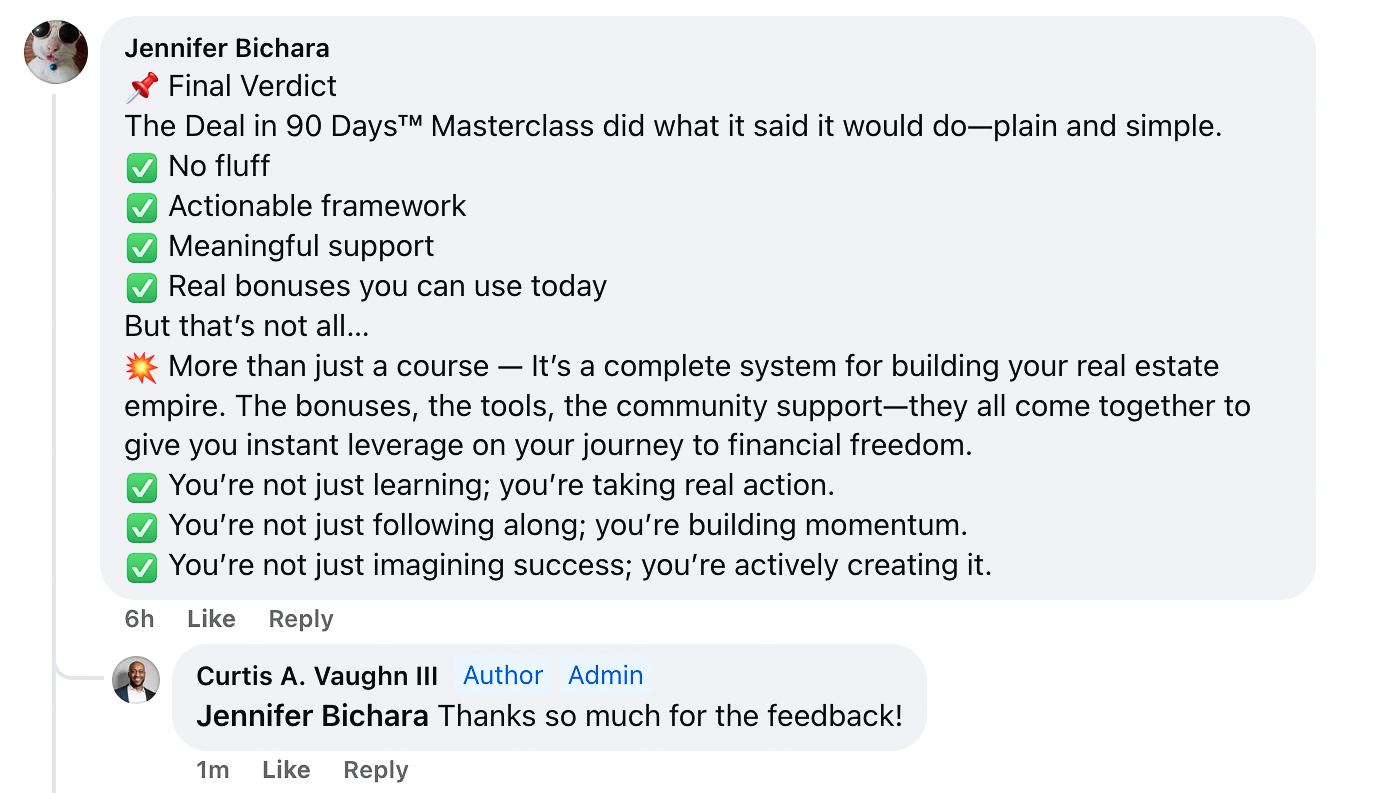The image size is (1394, 793).
Task: Open Curtis A. Vaughn III's profile photo
Action: click(136, 680)
